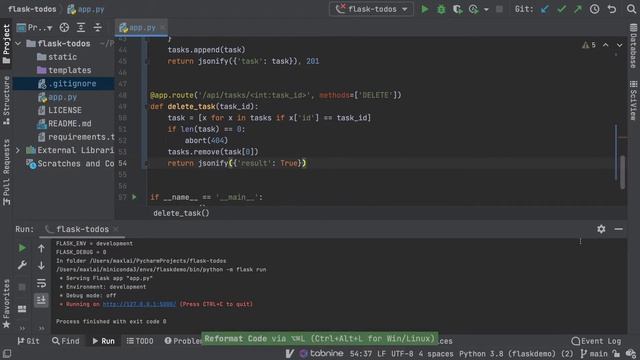Click the warnings count indicator
The height and width of the screenshot is (360, 640).
click(x=589, y=45)
